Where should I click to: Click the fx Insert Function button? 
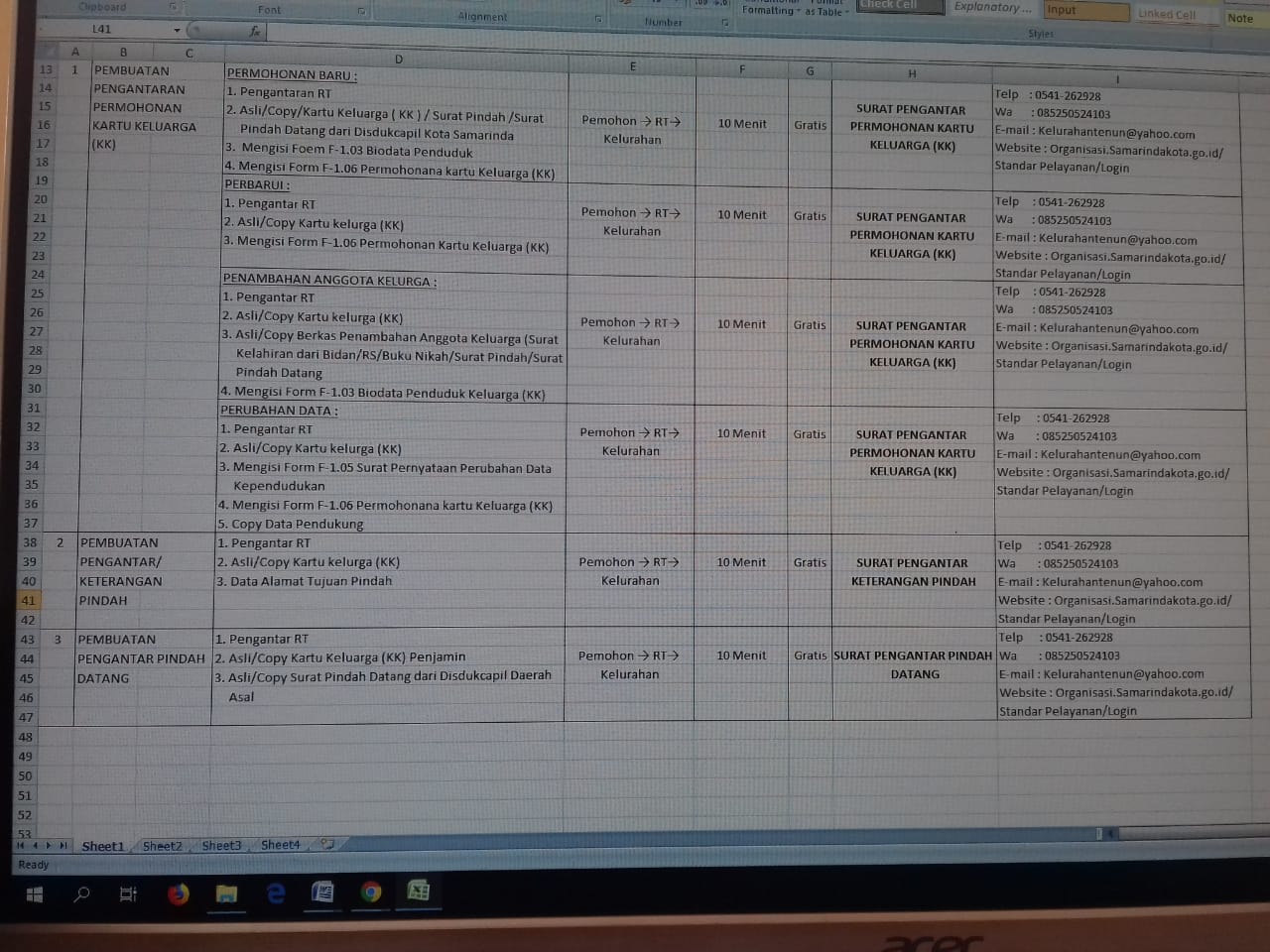click(x=255, y=31)
